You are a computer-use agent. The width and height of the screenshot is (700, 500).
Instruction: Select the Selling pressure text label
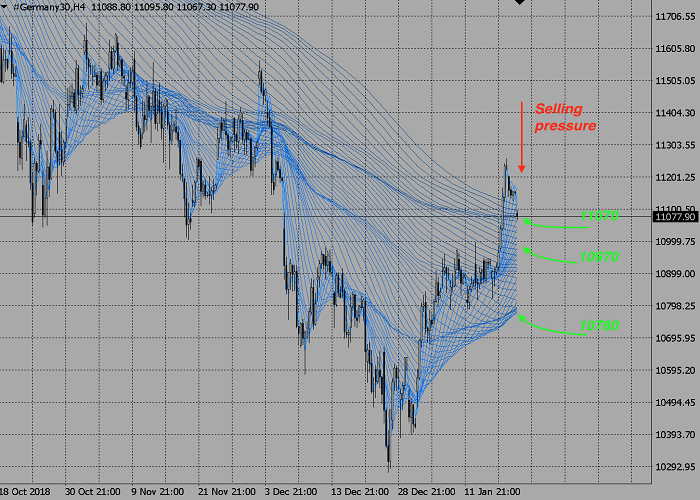(x=565, y=117)
